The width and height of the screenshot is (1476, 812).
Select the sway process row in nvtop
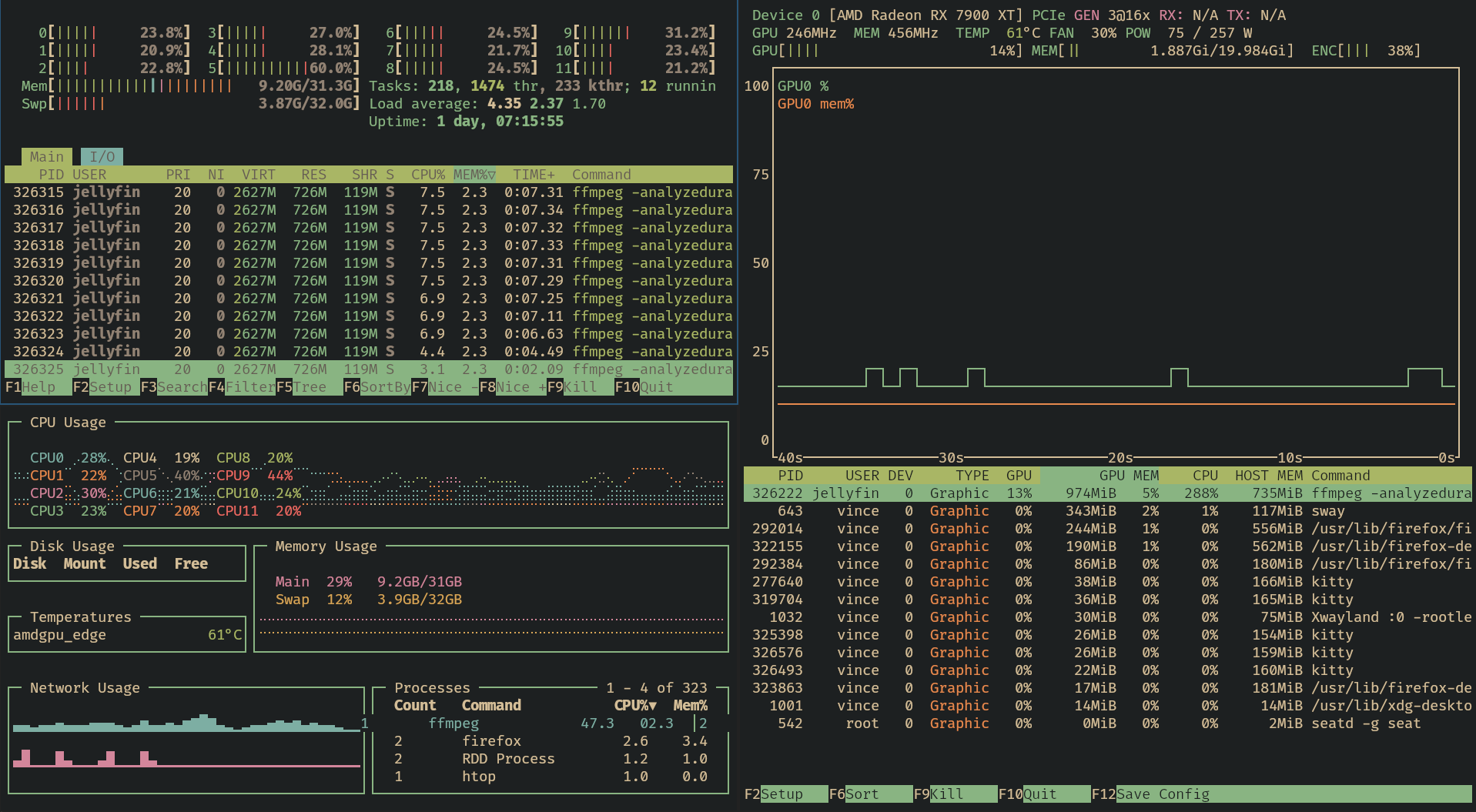(x=1108, y=511)
